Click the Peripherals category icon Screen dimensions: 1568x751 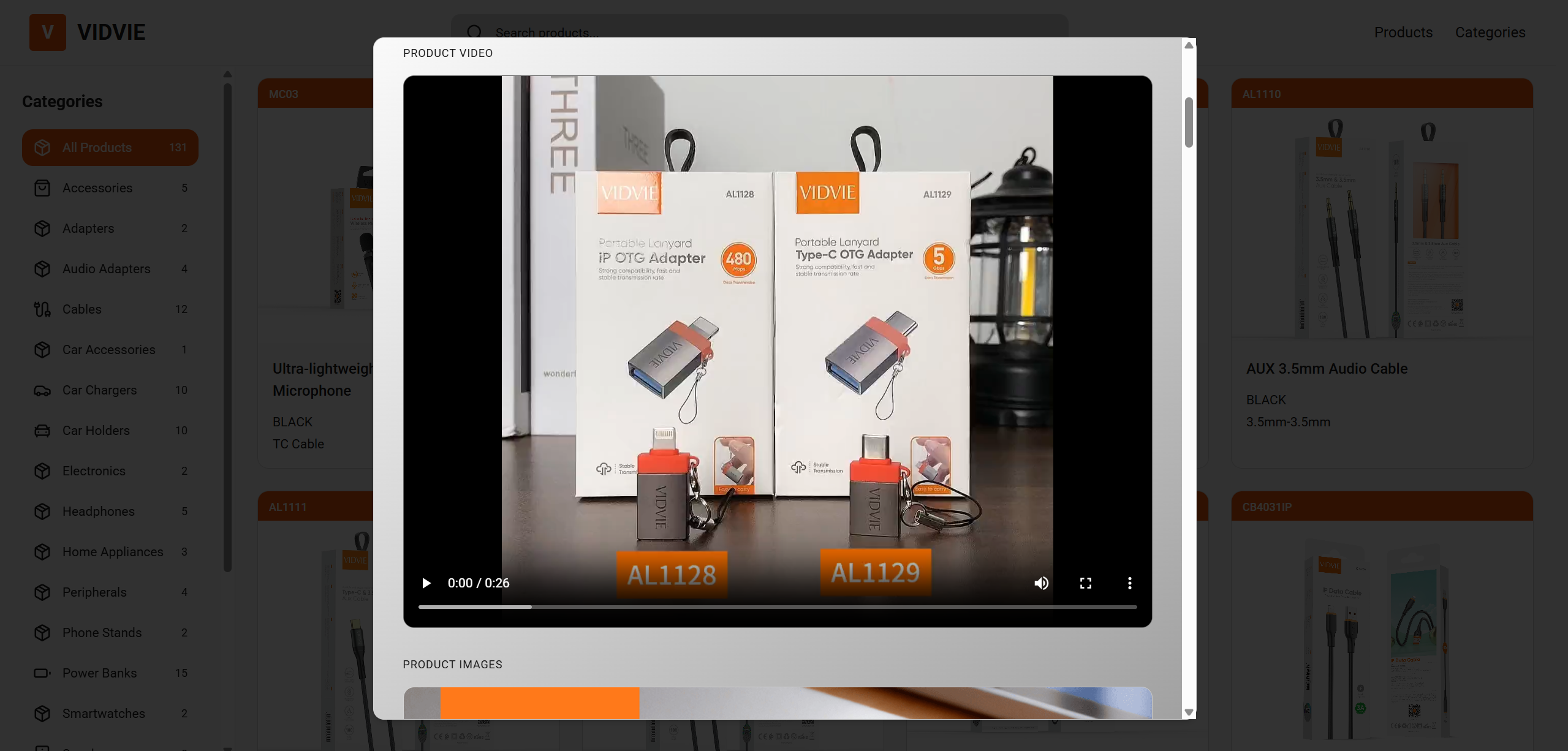42,592
